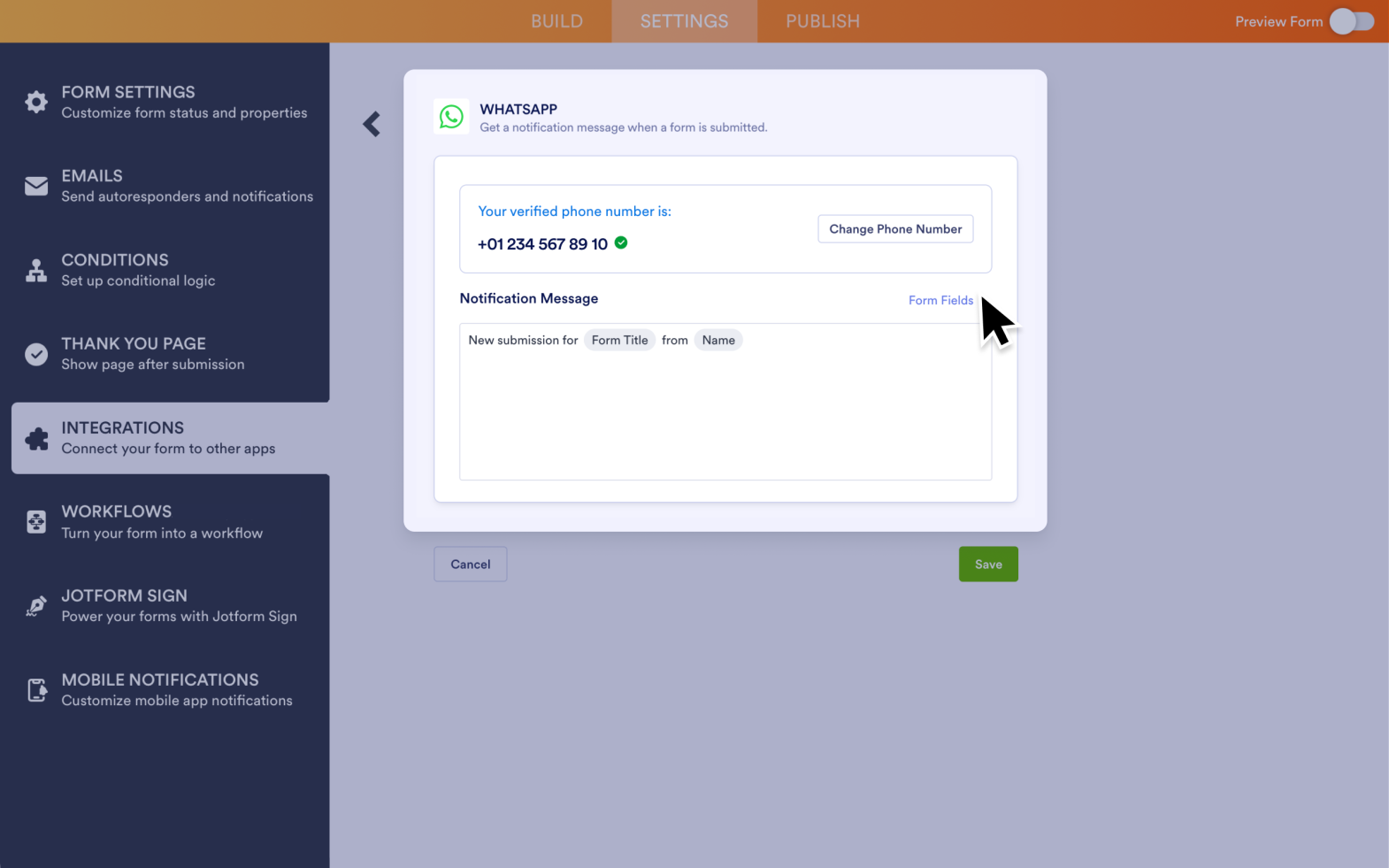The image size is (1389, 868).
Task: Click the Thank You Page checkmark icon
Action: point(36,354)
